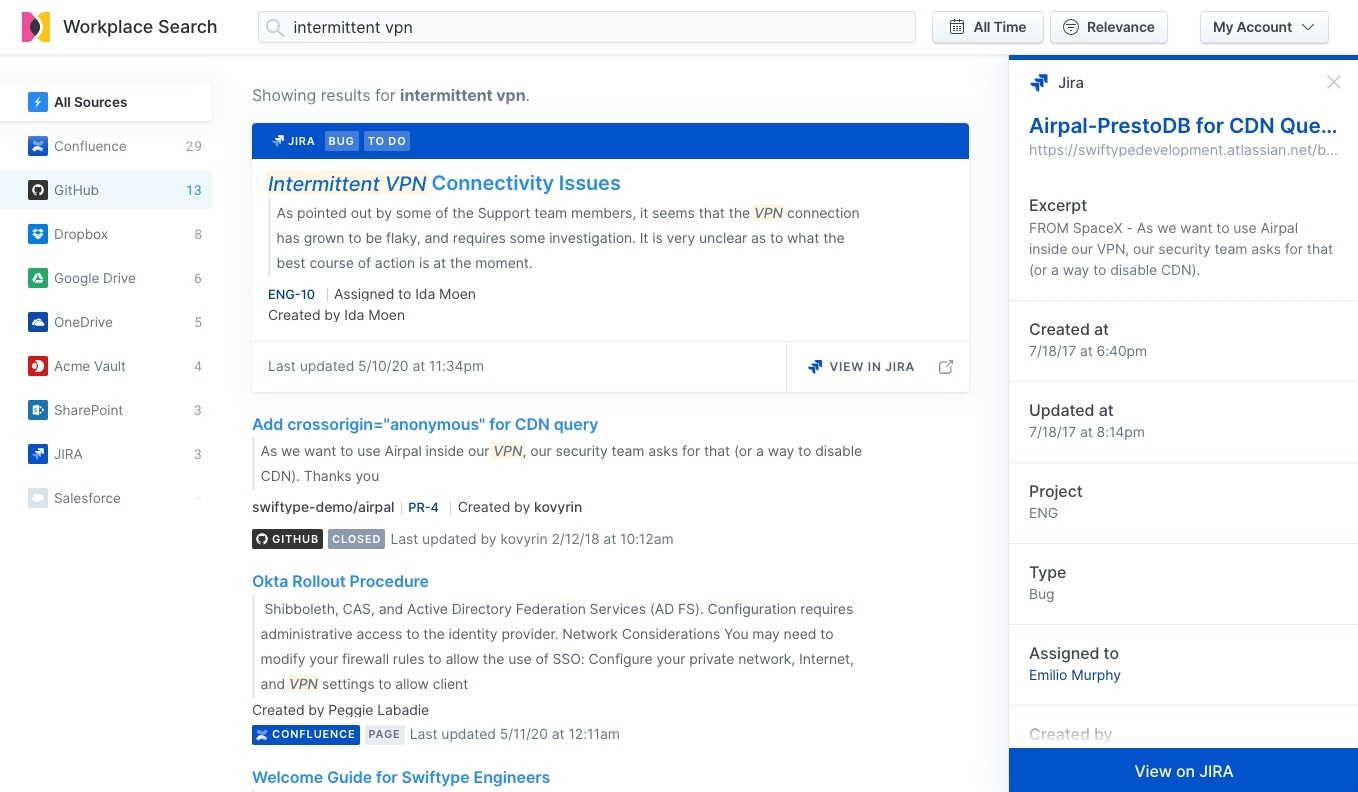Click the 'Showing results for intermittent vpn' text
The width and height of the screenshot is (1358, 792).
coord(391,96)
